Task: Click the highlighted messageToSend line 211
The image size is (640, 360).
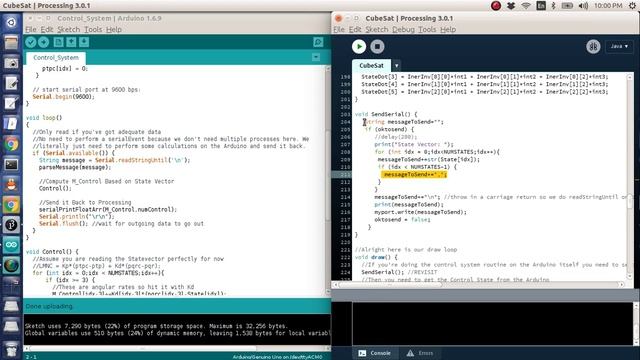Action: tap(414, 174)
